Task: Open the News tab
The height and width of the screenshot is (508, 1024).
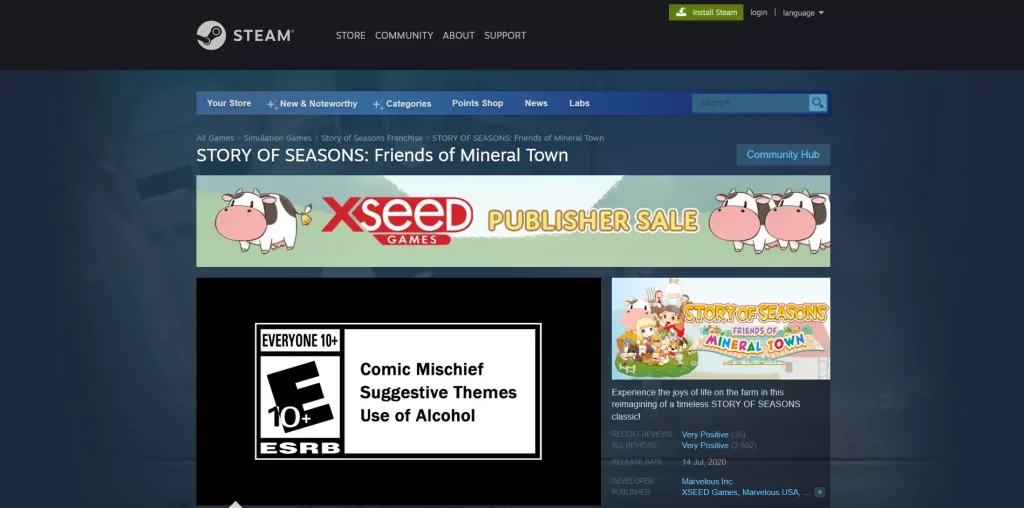Action: point(536,103)
